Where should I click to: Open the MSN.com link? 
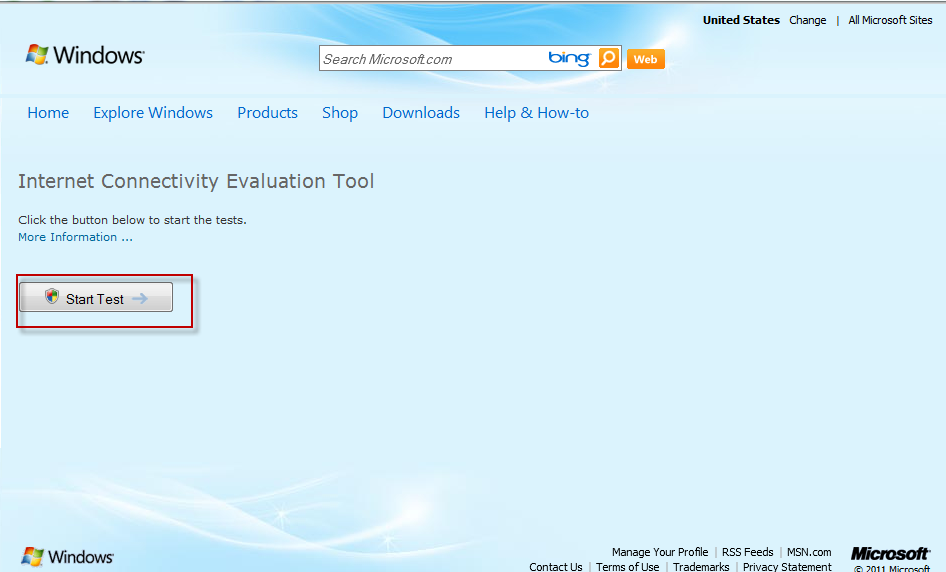coord(808,552)
